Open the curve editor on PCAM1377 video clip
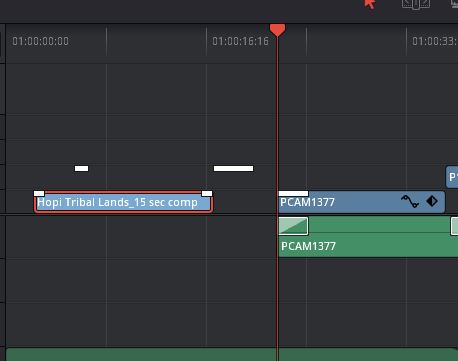This screenshot has height=361, width=458. point(410,201)
